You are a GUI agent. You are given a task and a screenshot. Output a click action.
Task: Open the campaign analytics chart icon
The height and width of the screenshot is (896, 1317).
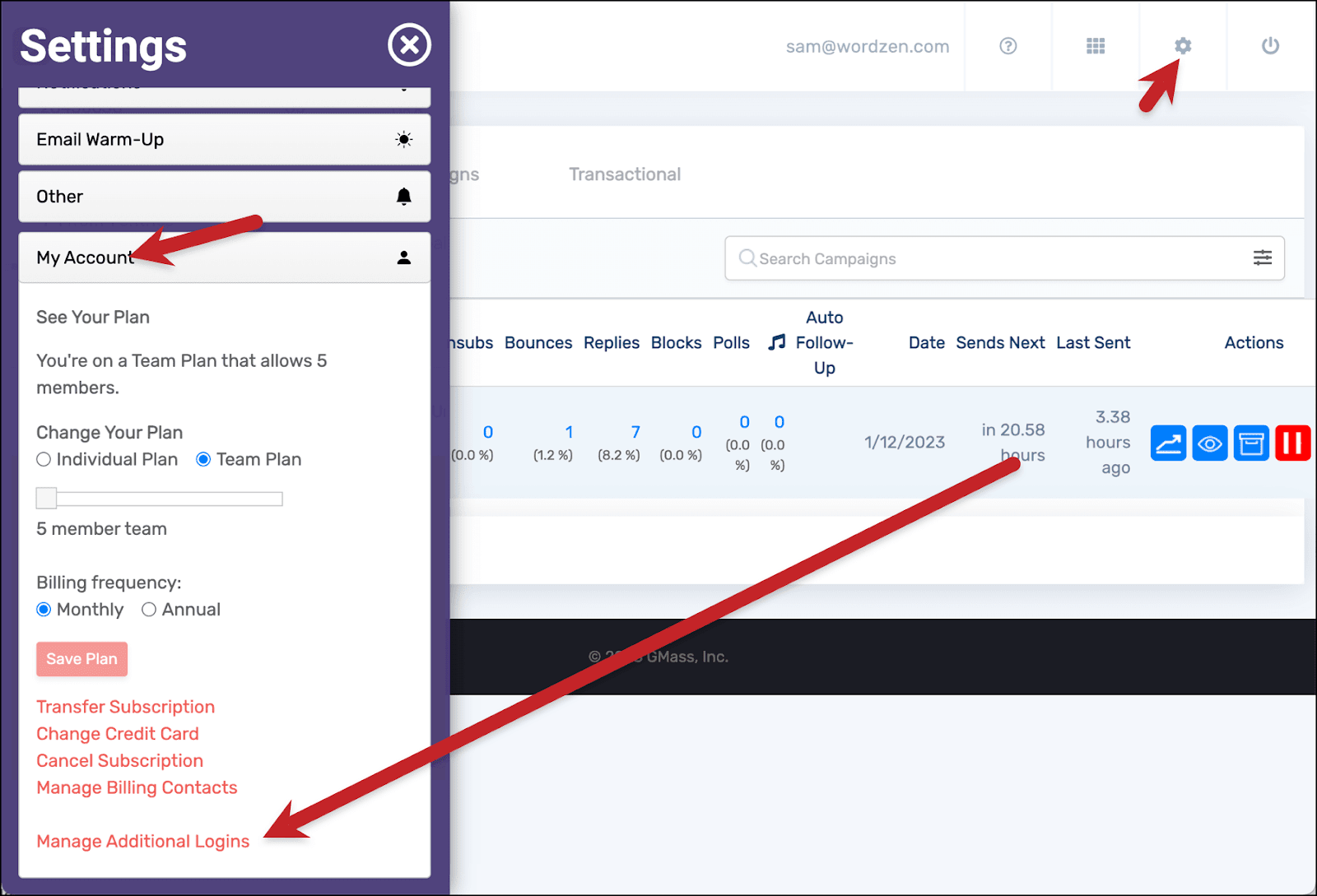(1168, 443)
